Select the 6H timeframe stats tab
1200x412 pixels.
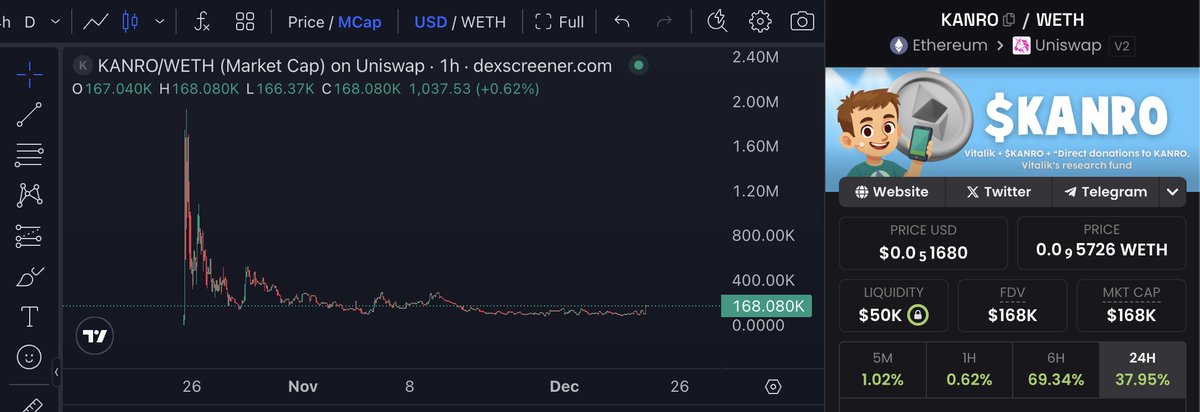pos(1055,368)
